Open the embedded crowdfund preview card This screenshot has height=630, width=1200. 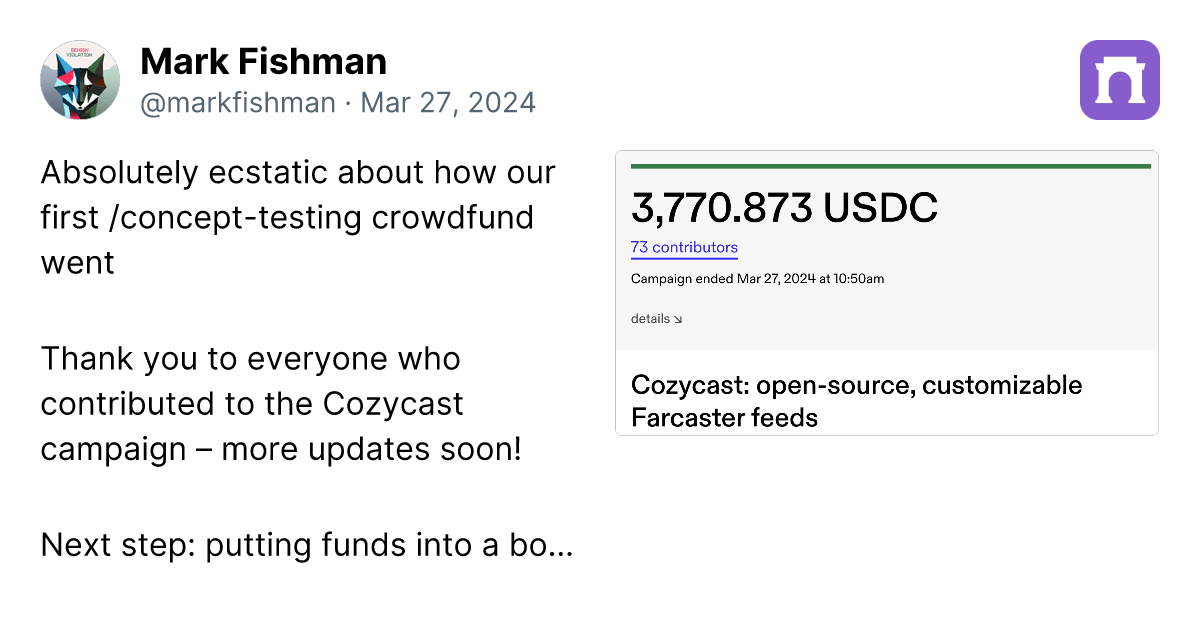tap(887, 293)
